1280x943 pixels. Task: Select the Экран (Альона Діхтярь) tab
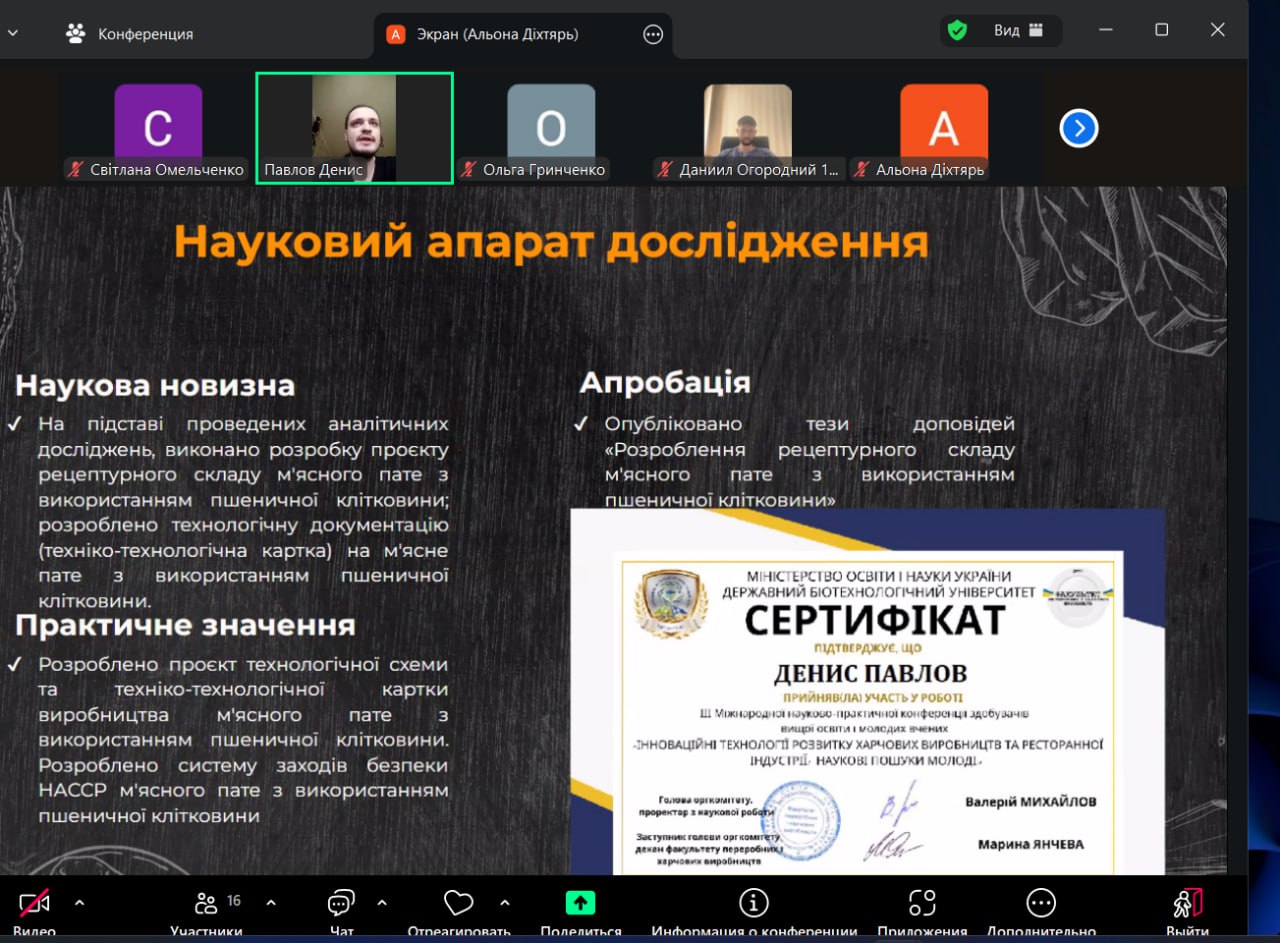tap(510, 34)
